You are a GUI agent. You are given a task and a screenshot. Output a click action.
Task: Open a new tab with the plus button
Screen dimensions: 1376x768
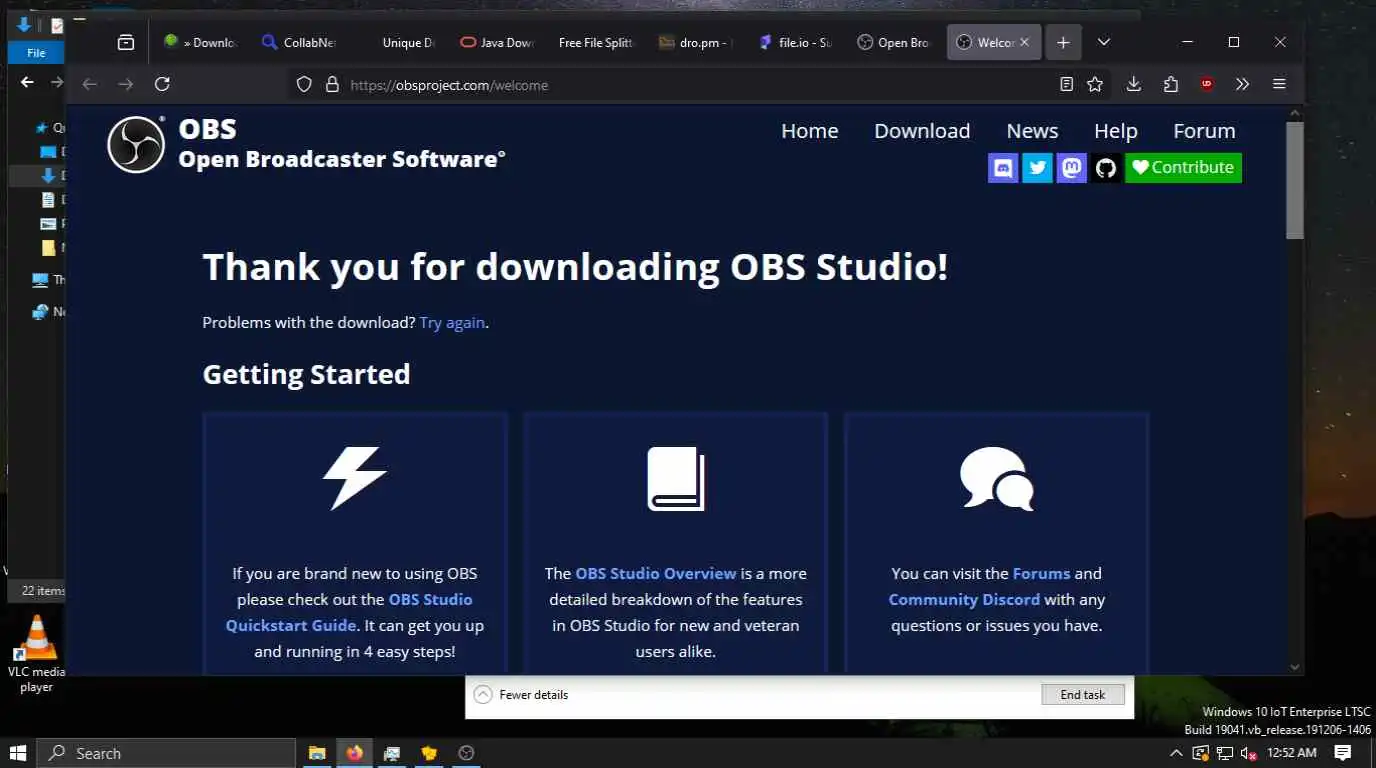coord(1063,42)
